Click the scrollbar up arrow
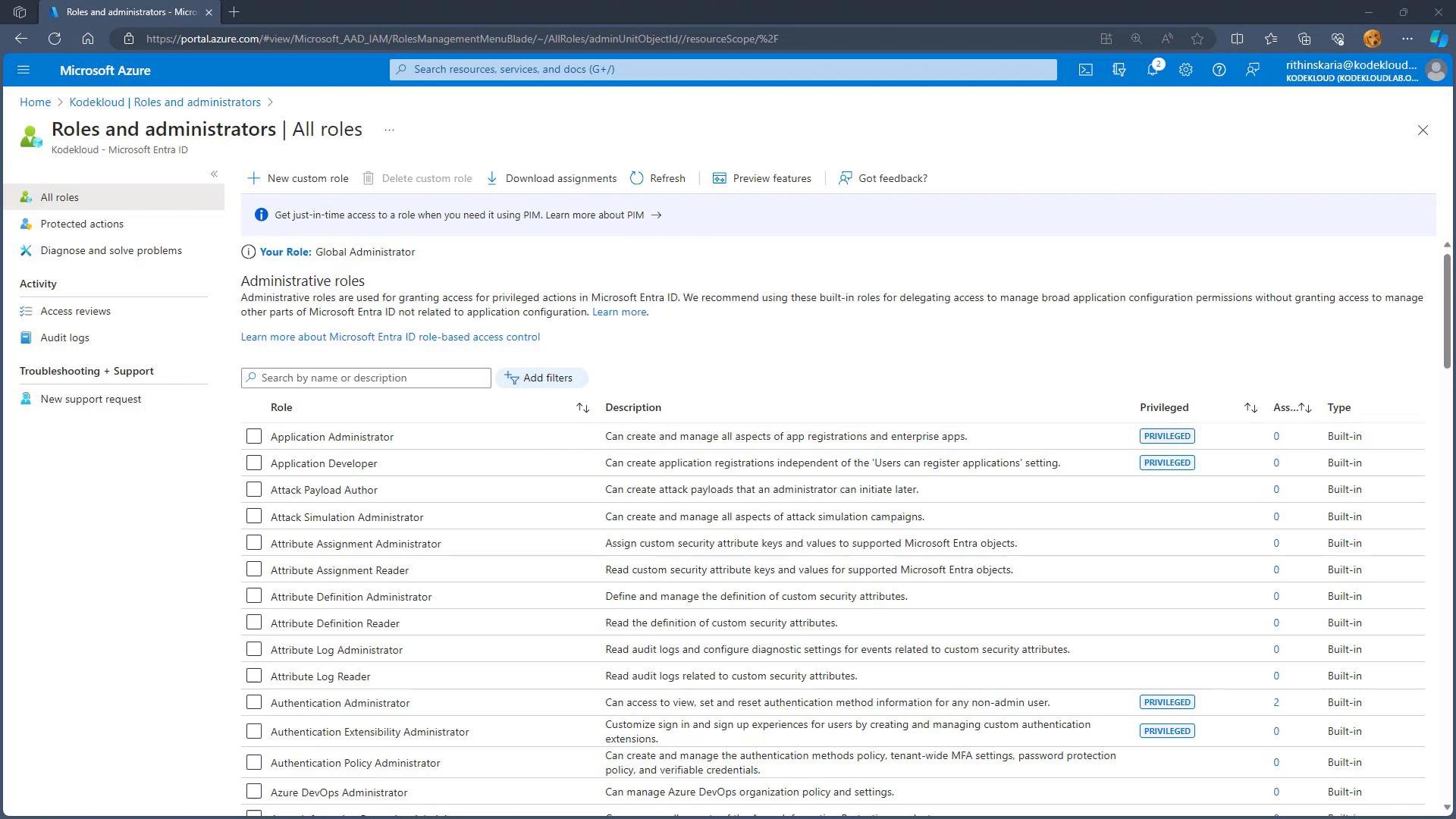Viewport: 1456px width, 819px height. (x=1447, y=245)
